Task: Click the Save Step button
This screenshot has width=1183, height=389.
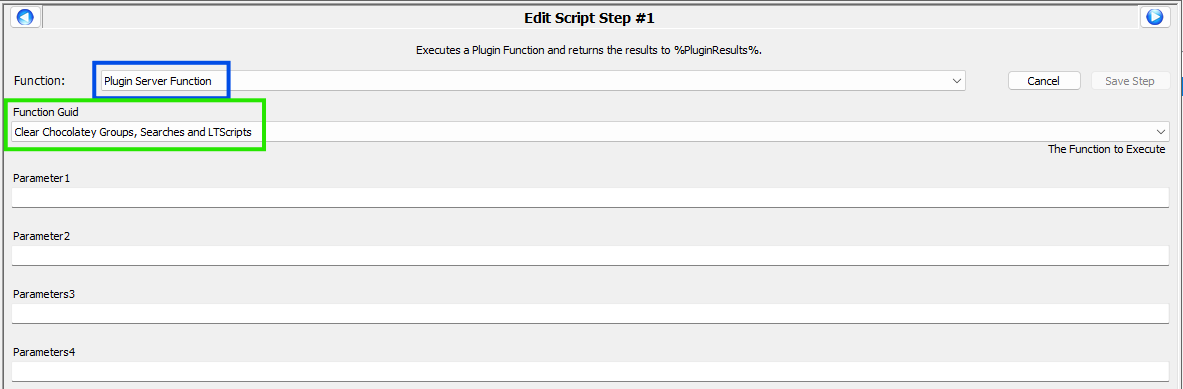Action: [1130, 81]
